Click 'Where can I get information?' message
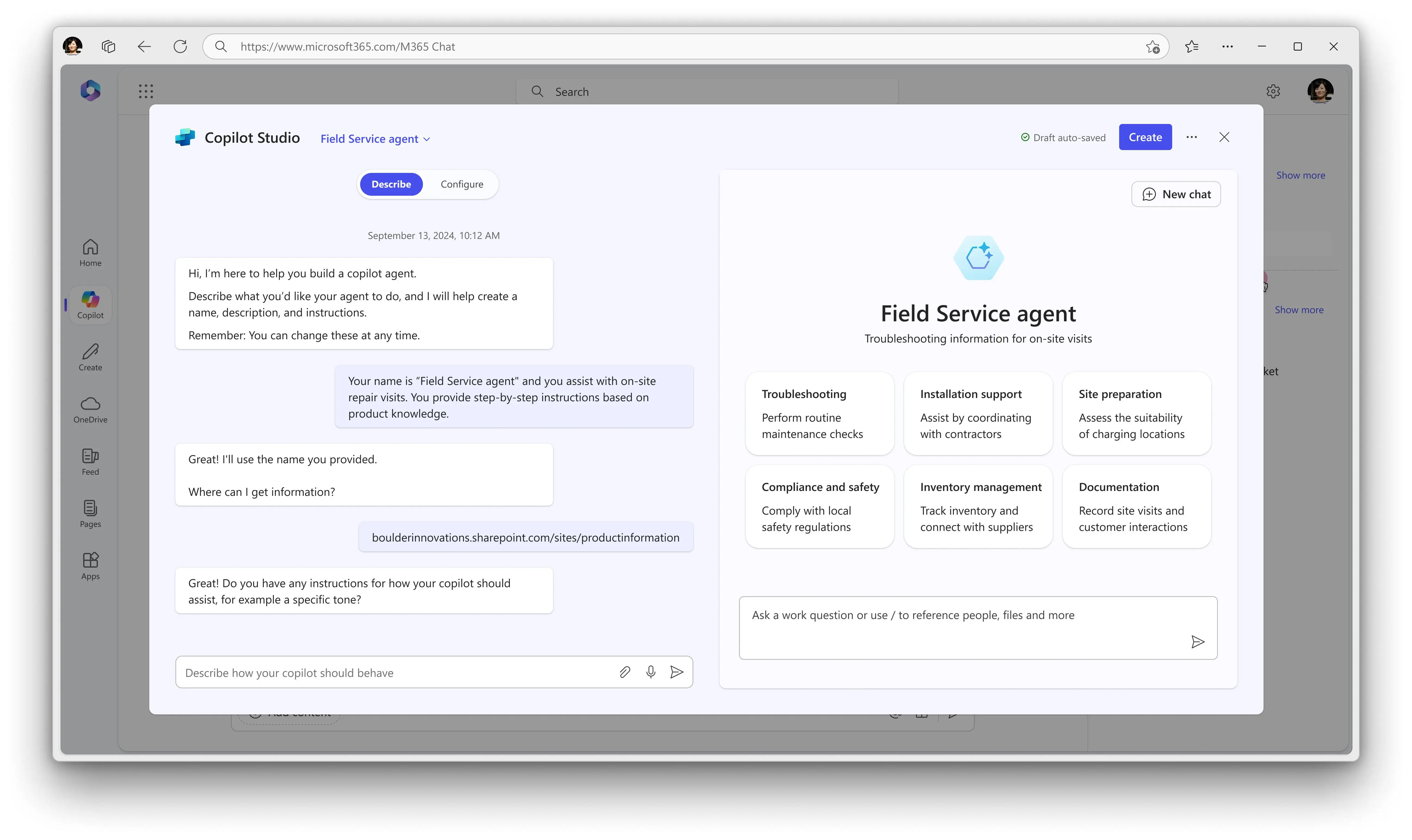 [262, 492]
